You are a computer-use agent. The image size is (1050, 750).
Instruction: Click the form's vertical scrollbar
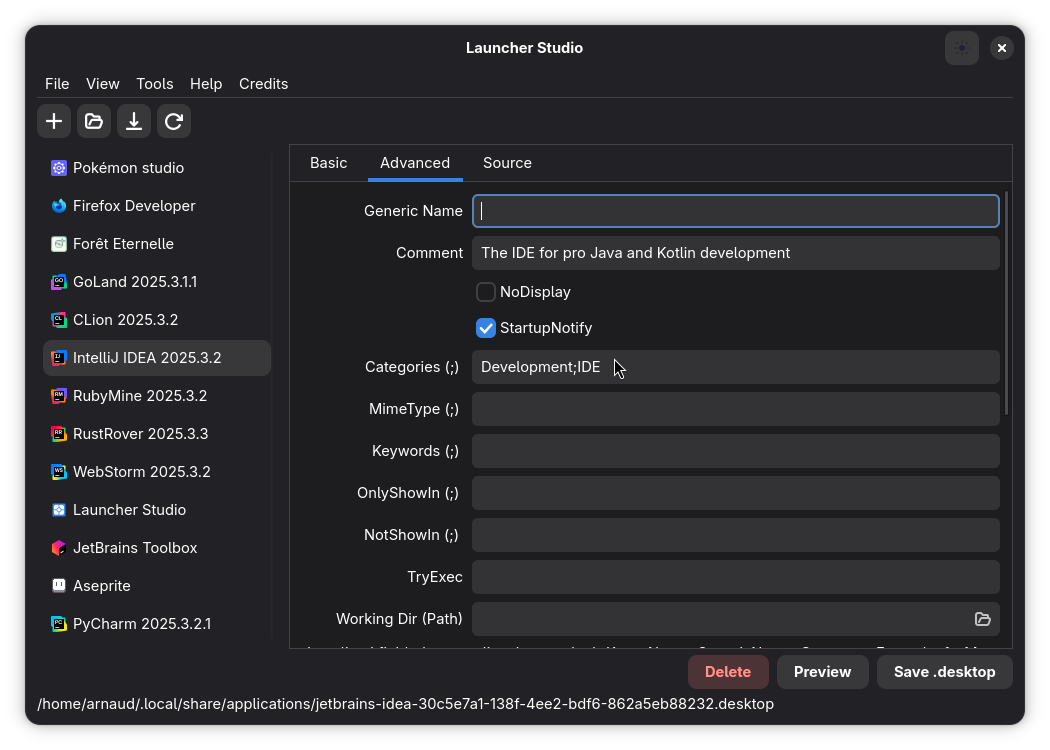(1006, 303)
